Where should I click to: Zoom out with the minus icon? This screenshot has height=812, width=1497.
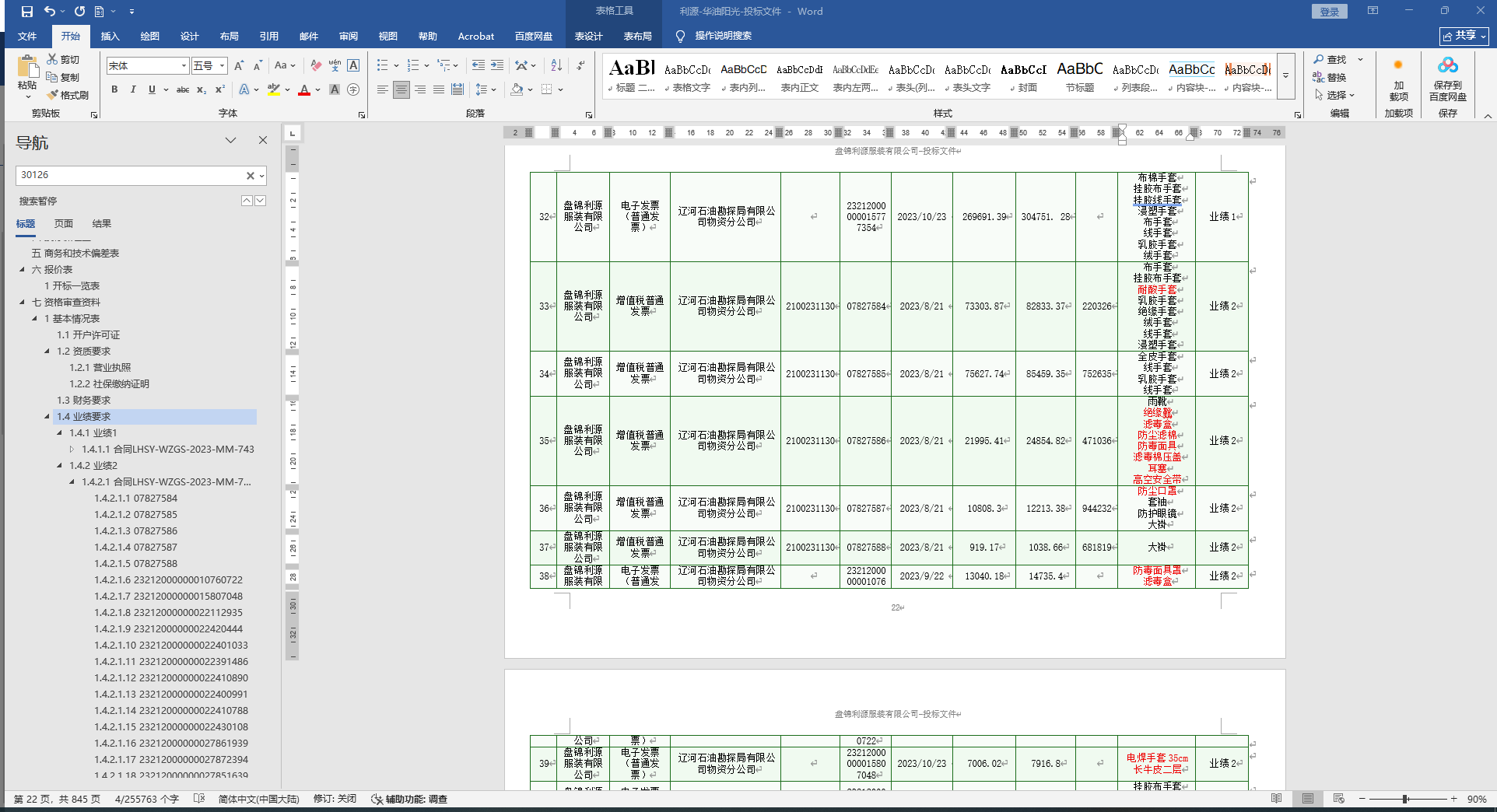(x=1362, y=799)
